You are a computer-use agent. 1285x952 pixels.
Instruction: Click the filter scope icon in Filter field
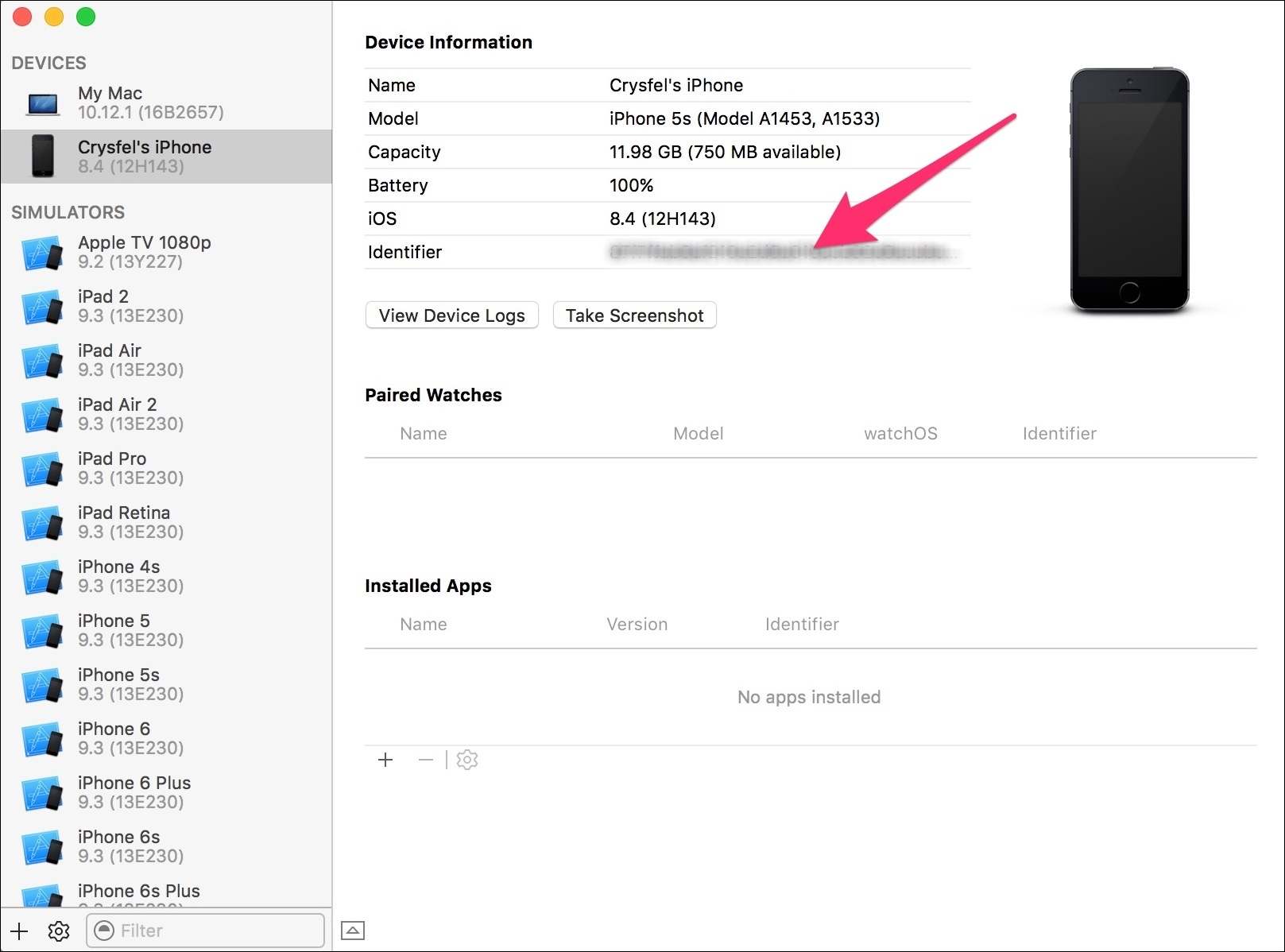coord(104,930)
